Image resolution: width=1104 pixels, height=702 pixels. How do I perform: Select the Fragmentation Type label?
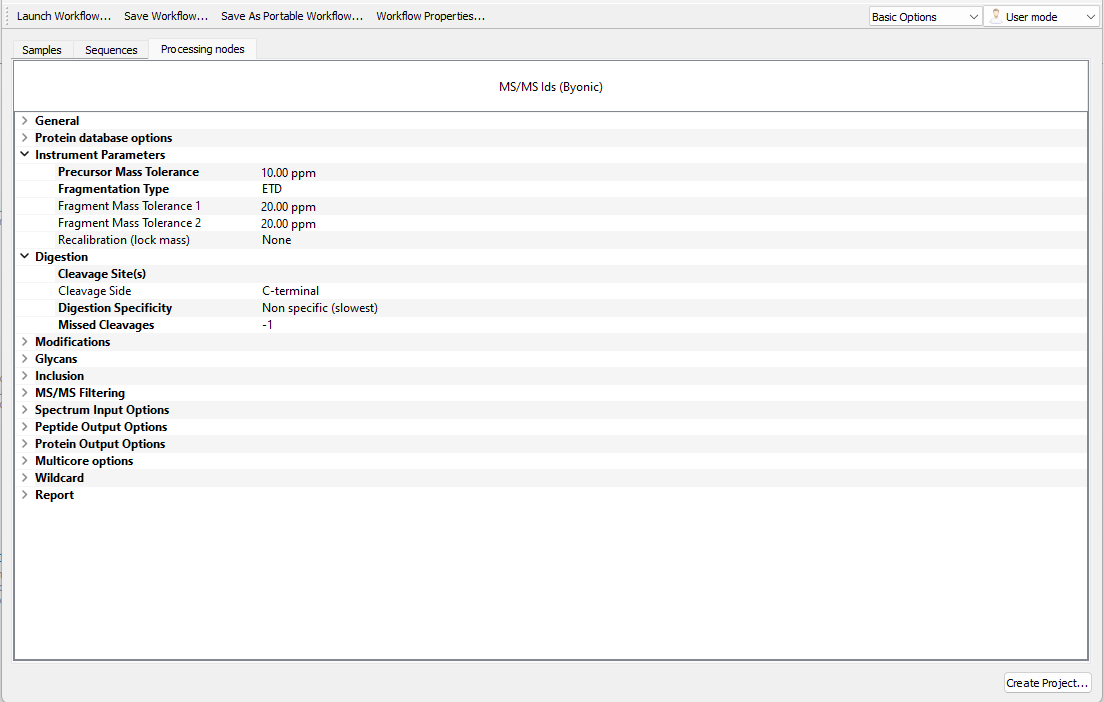[113, 189]
